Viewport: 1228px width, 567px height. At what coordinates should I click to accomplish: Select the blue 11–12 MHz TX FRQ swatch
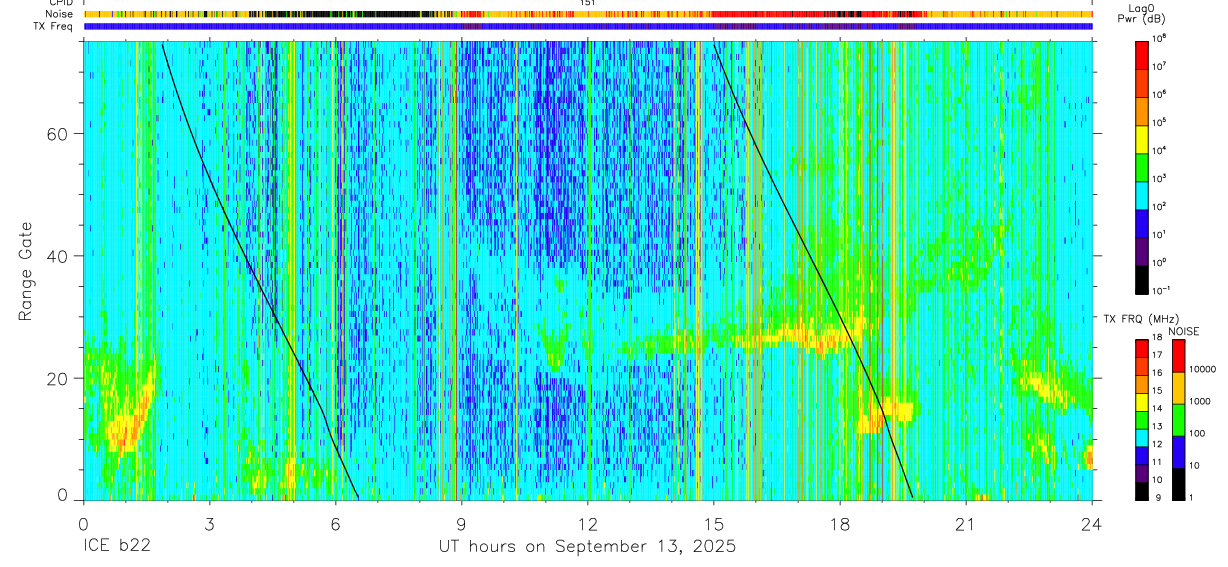point(1142,456)
